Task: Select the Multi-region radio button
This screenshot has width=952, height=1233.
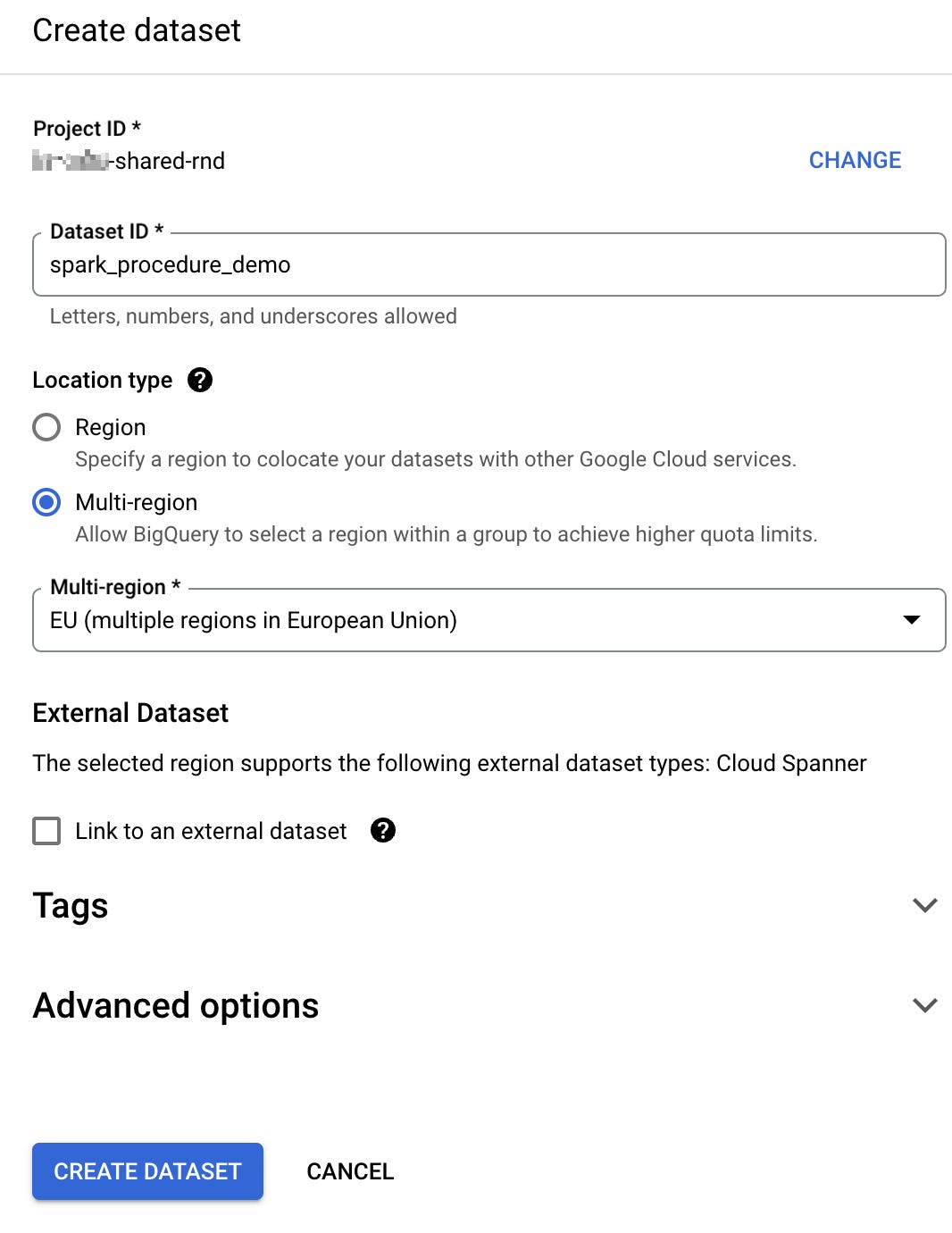Action: [x=46, y=502]
